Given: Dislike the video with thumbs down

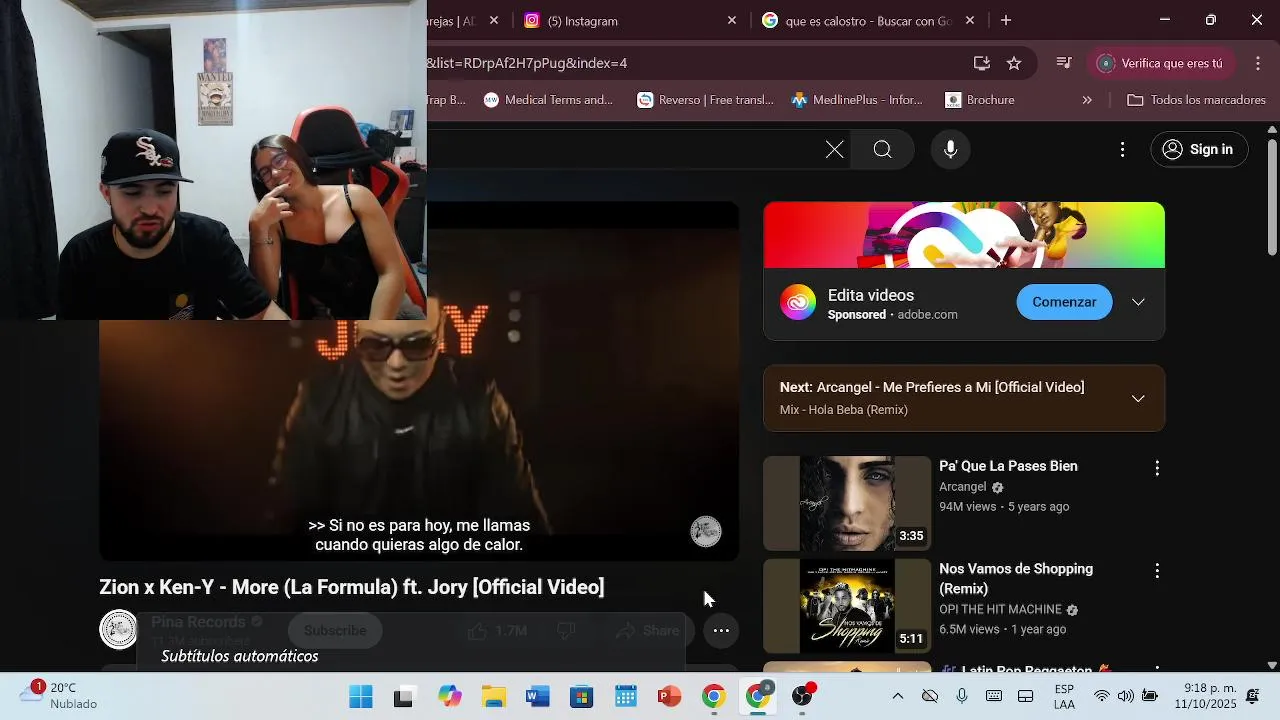Looking at the screenshot, I should (566, 631).
